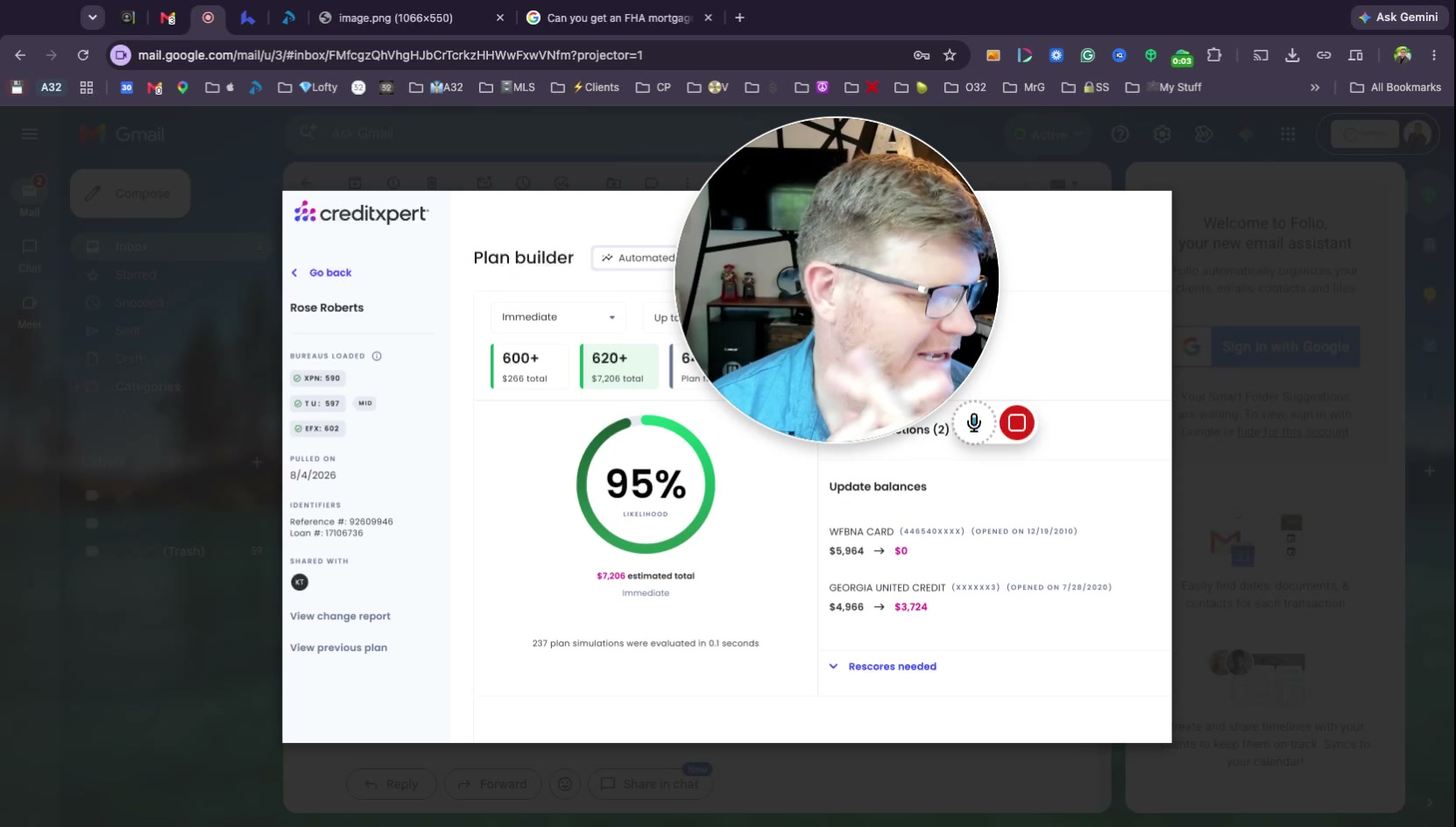This screenshot has width=1456, height=827.
Task: Open the orange picture extension
Action: click(993, 55)
